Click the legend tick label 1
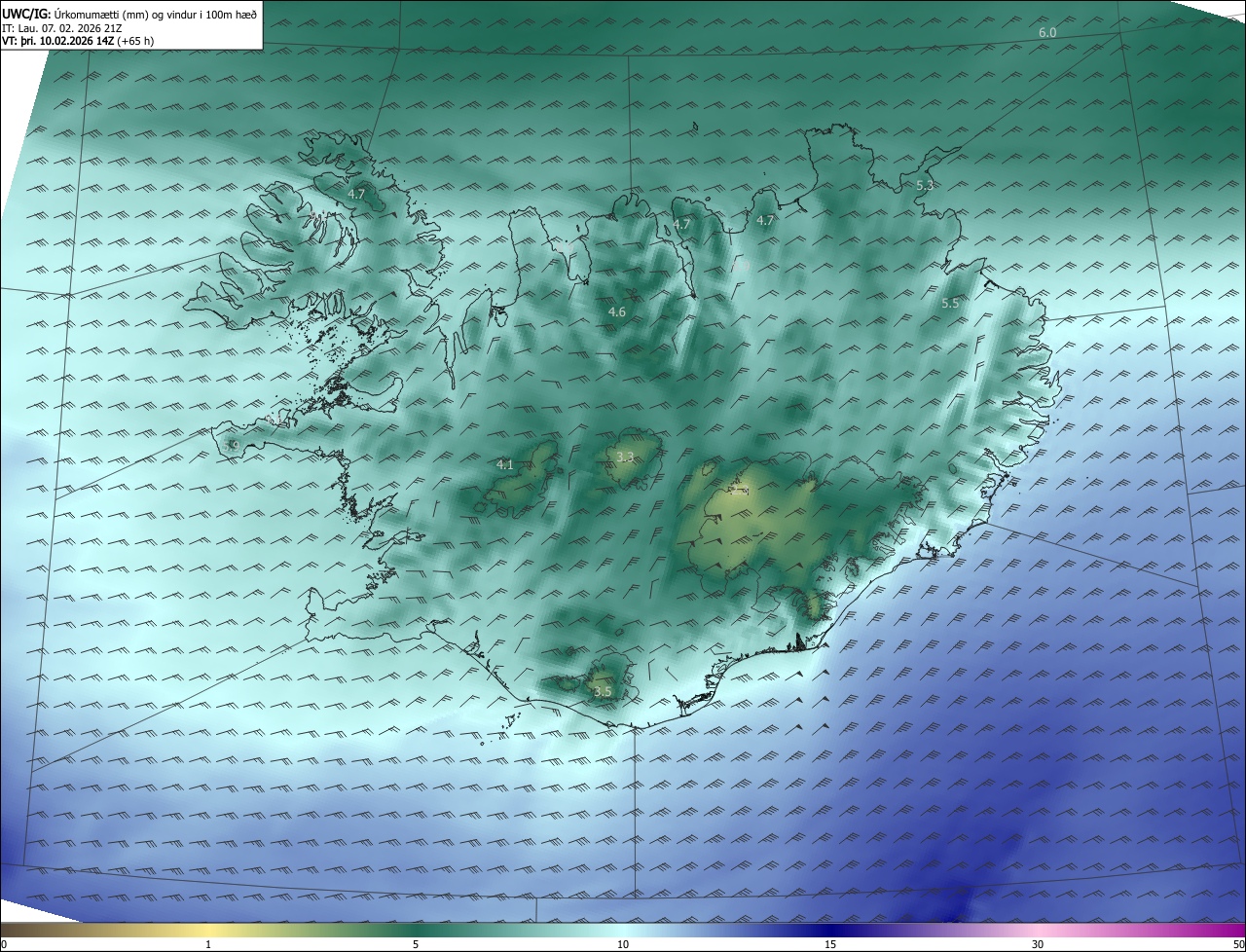The image size is (1246, 952). [x=208, y=944]
